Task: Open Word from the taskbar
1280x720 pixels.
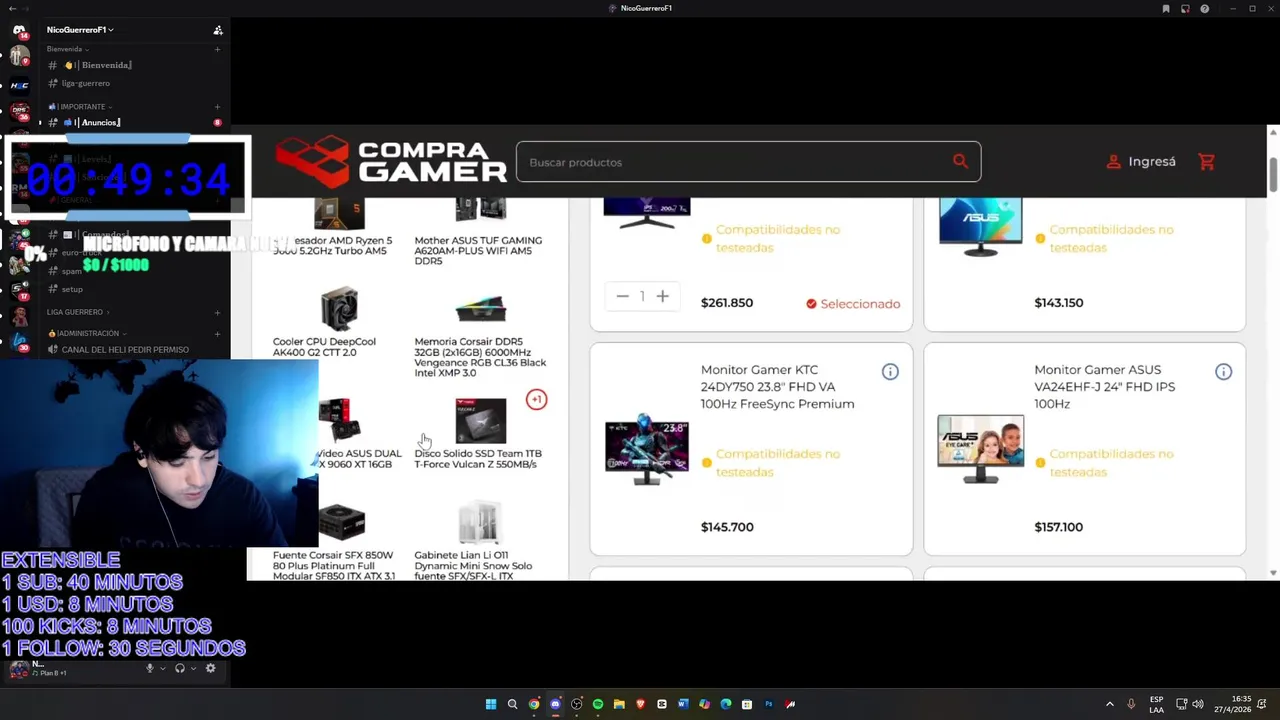Action: [683, 704]
